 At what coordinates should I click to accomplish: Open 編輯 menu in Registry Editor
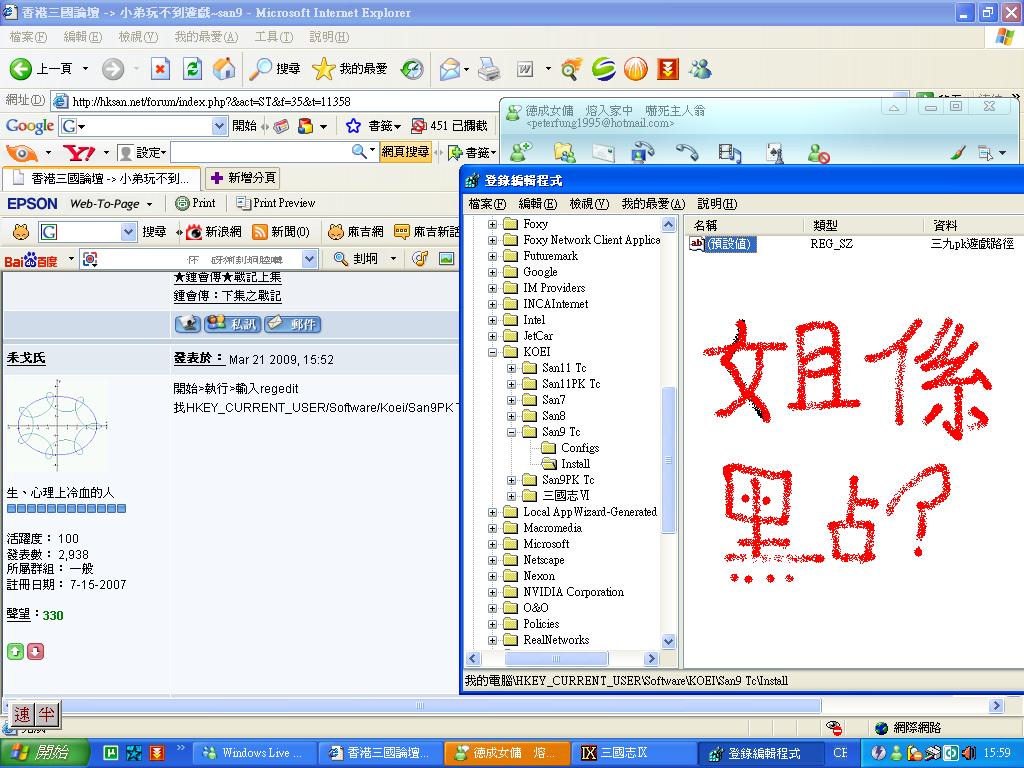coord(537,204)
